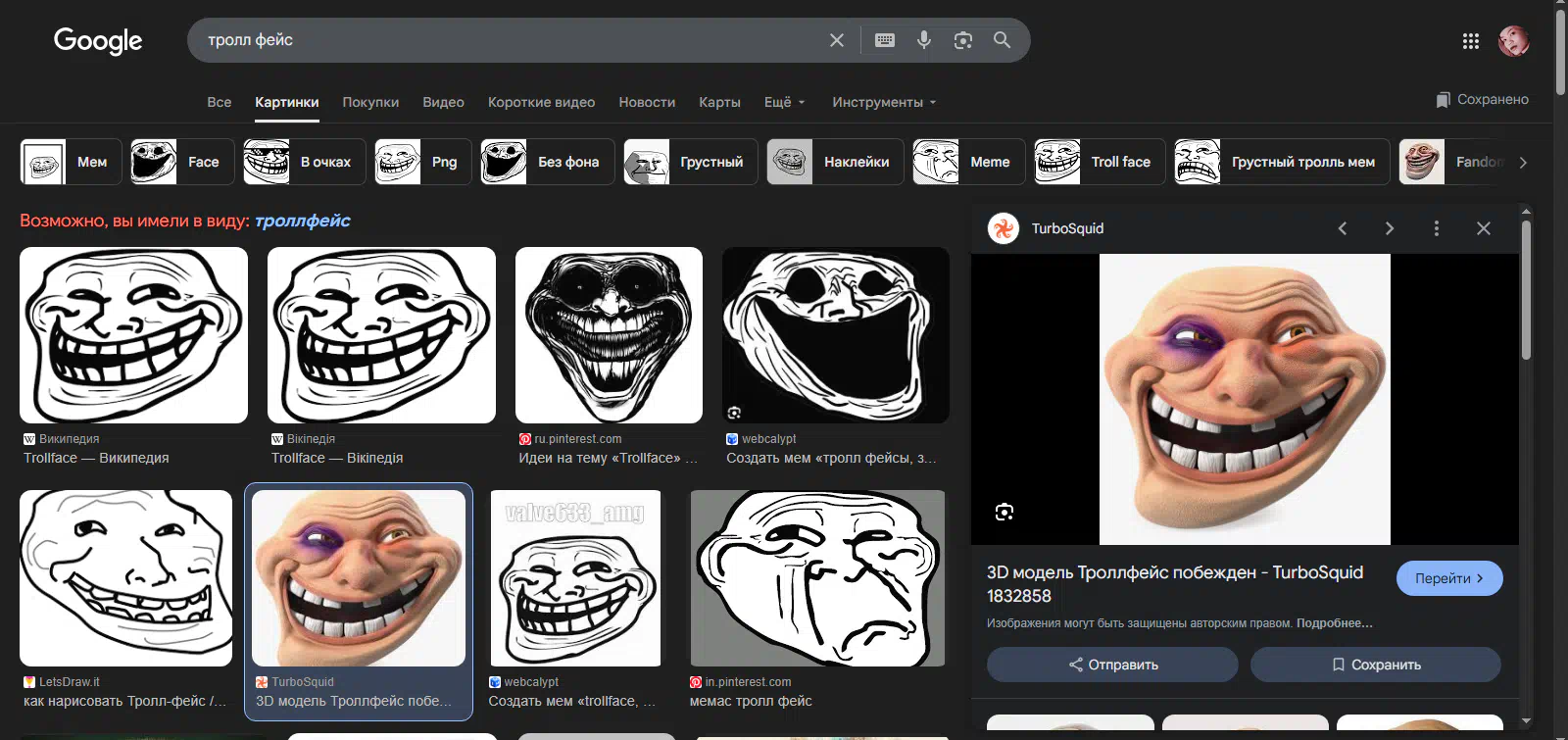Open search by image lens icon

pos(963,40)
